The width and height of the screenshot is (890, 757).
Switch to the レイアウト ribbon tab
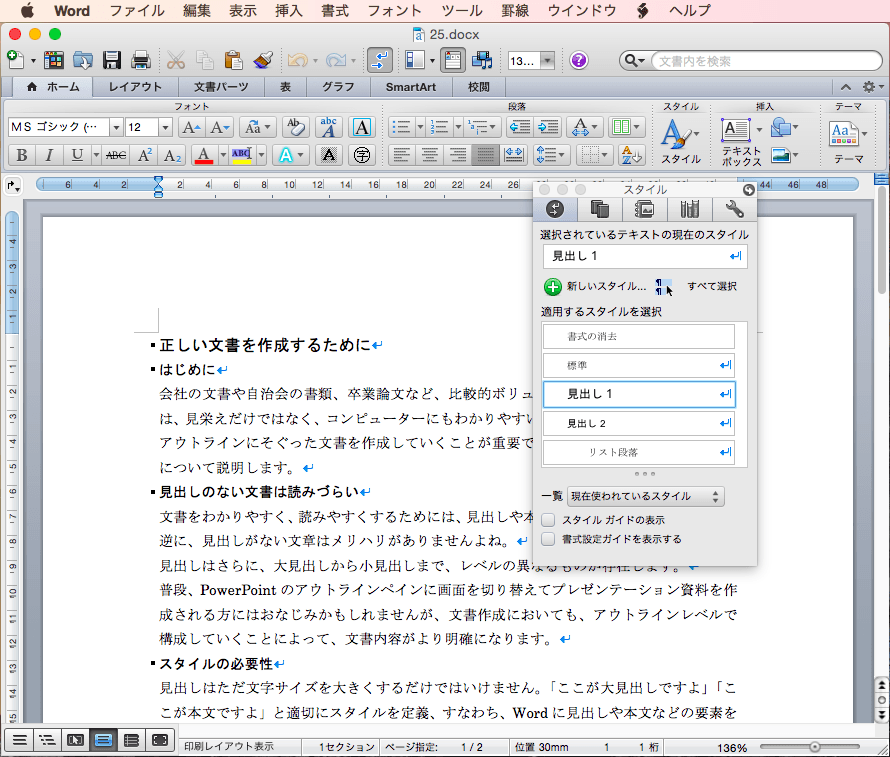[x=135, y=87]
